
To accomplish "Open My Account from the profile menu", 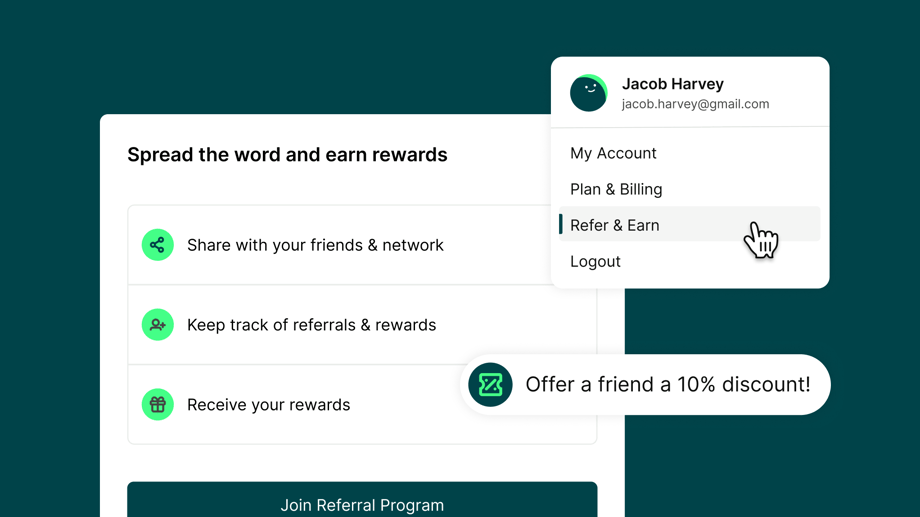I will coord(613,153).
